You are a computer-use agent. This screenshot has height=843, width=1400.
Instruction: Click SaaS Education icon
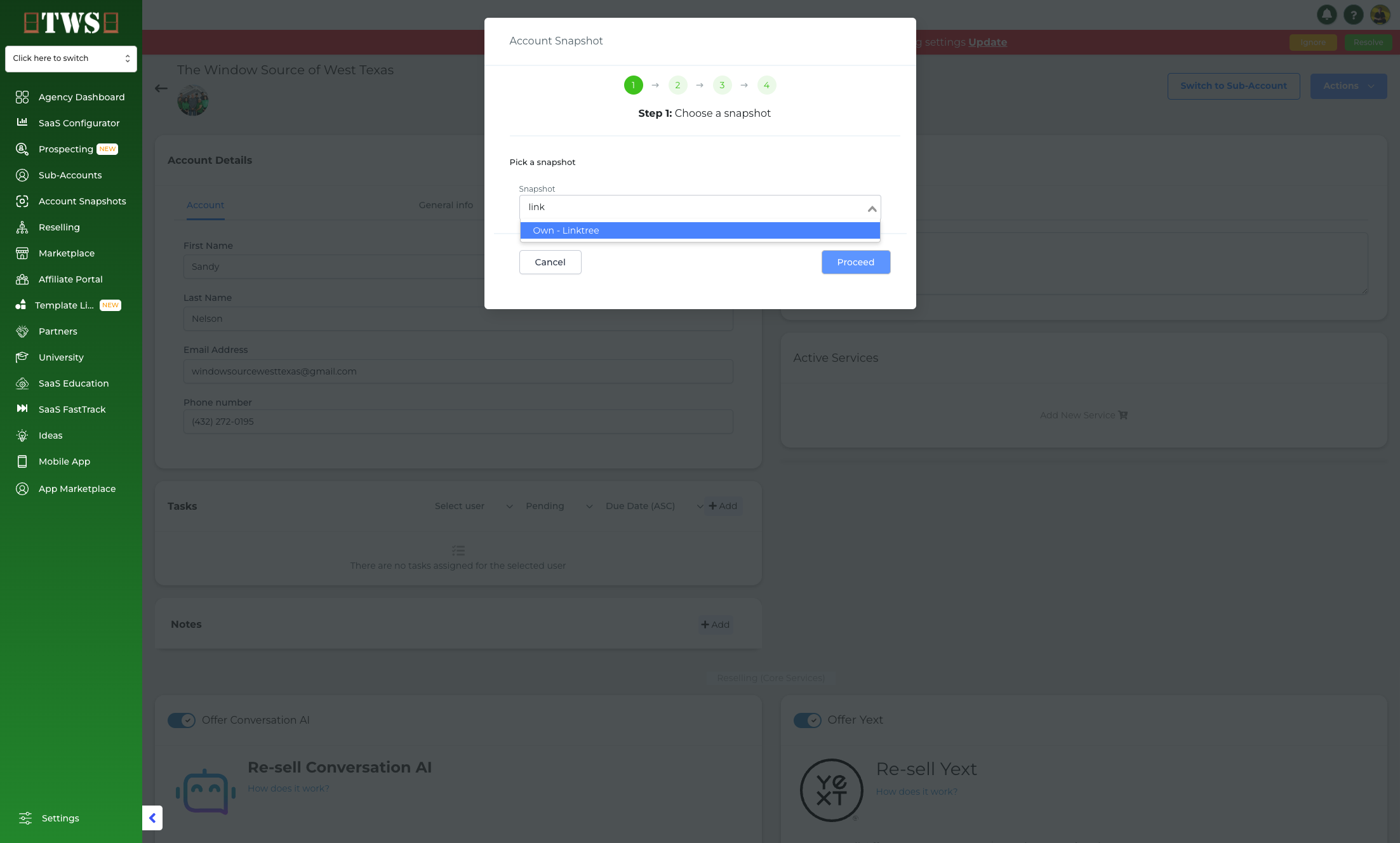coord(22,383)
